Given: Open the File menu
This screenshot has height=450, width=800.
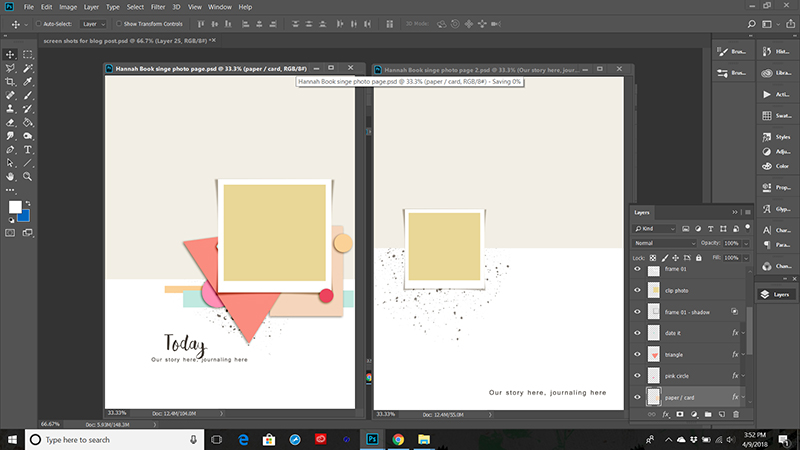Looking at the screenshot, I should [29, 7].
